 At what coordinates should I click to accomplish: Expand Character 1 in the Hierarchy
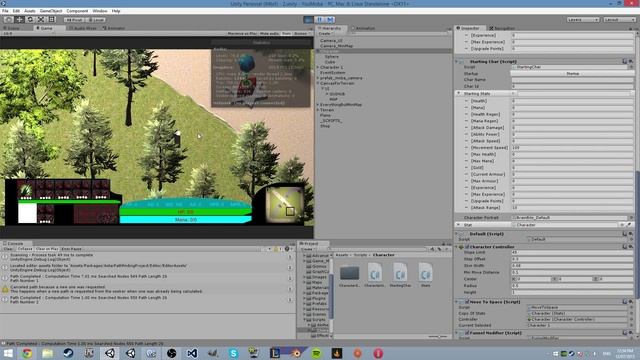coord(318,67)
